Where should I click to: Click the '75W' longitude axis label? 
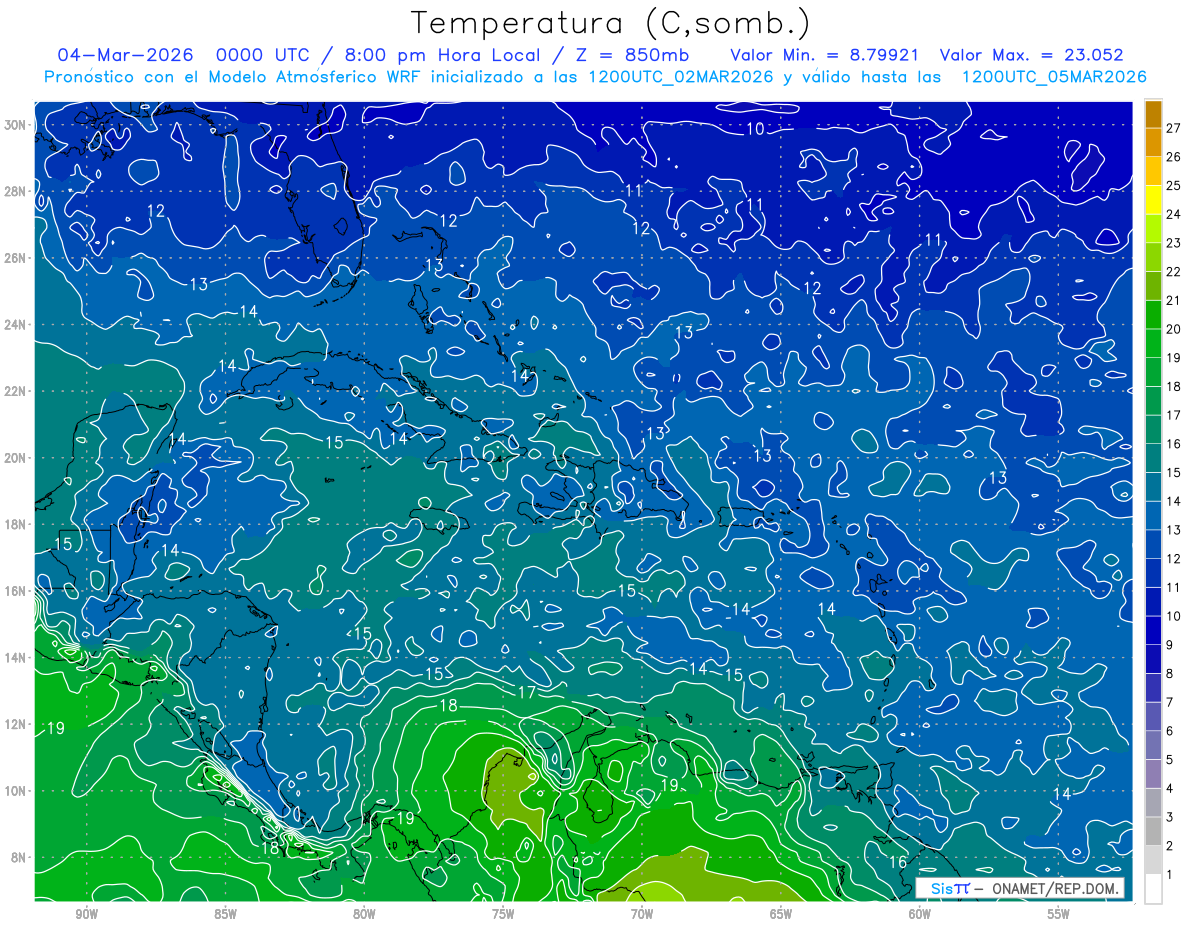tap(503, 914)
